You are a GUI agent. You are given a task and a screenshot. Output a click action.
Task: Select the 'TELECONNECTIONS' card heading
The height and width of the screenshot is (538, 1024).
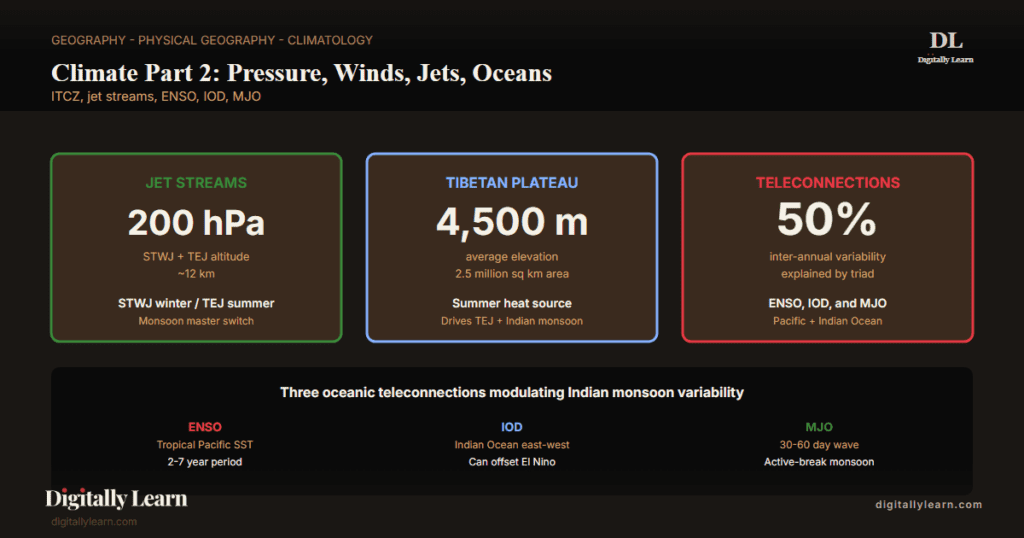(827, 183)
